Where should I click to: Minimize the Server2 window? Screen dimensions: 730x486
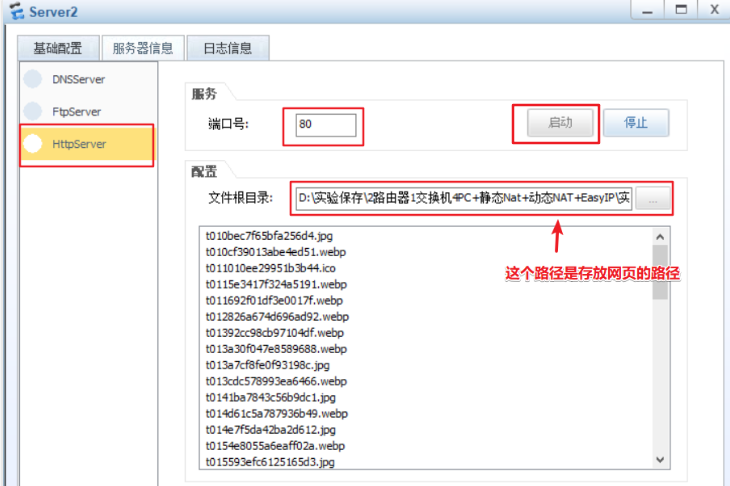[647, 9]
